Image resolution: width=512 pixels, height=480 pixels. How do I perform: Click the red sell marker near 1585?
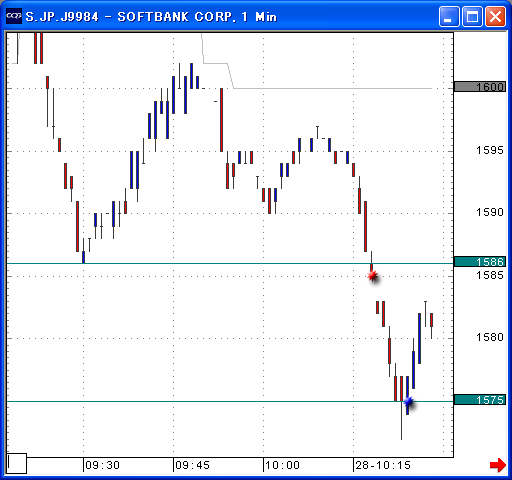coord(373,276)
